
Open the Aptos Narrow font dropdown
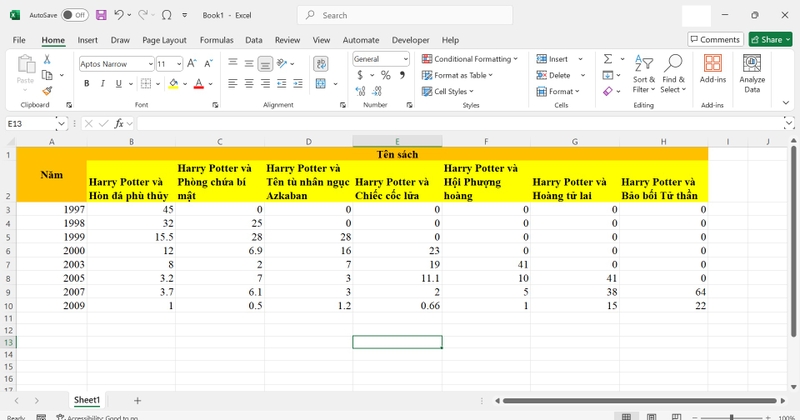click(151, 64)
